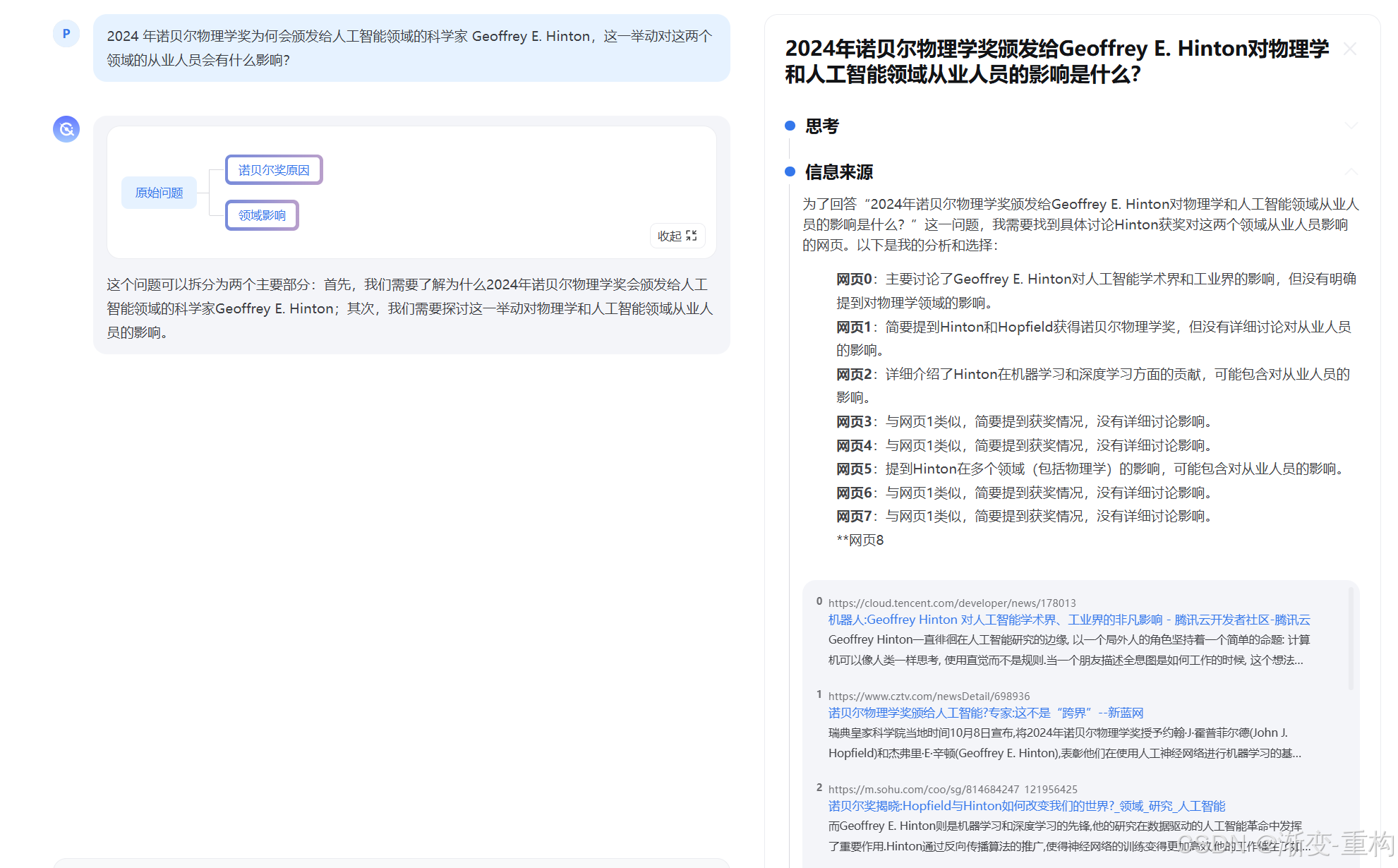The width and height of the screenshot is (1398, 868).
Task: Click the www.cztv.com source URL
Action: tap(929, 696)
